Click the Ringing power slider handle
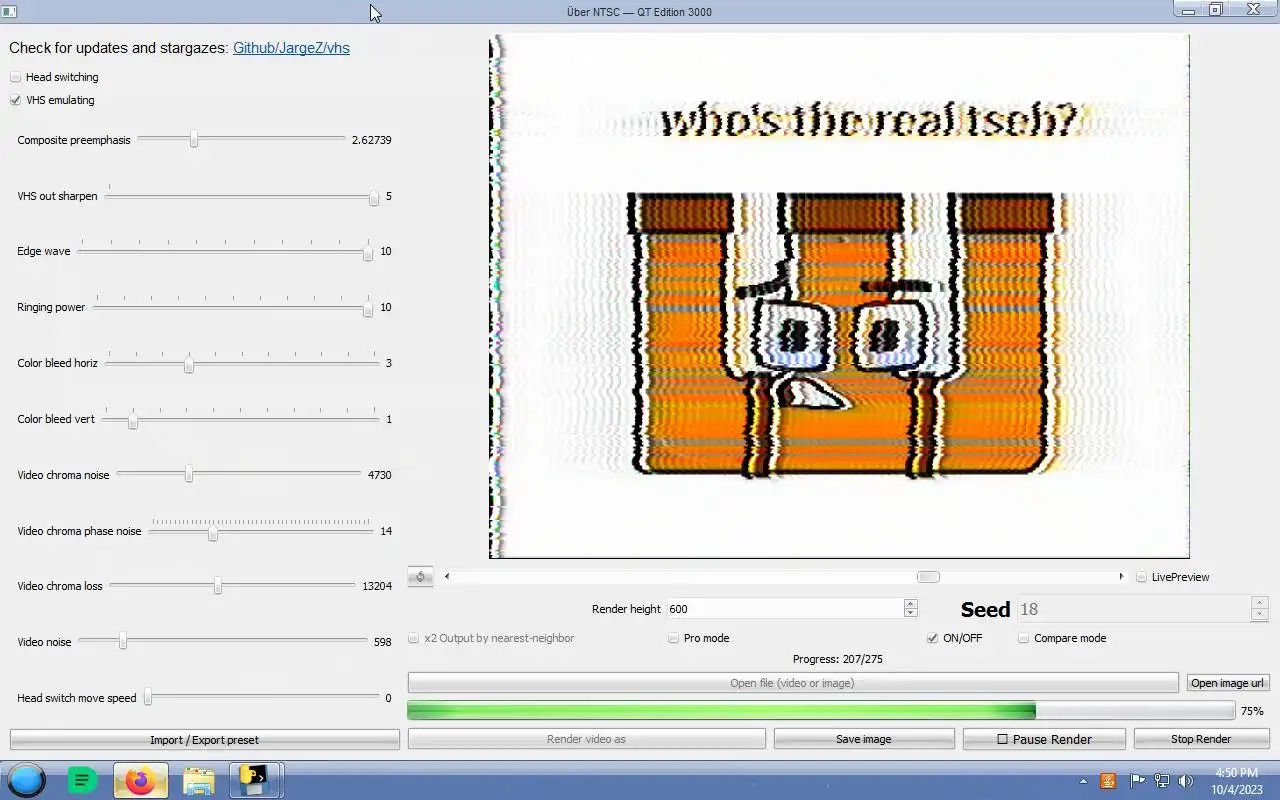The width and height of the screenshot is (1280, 800). pyautogui.click(x=368, y=308)
